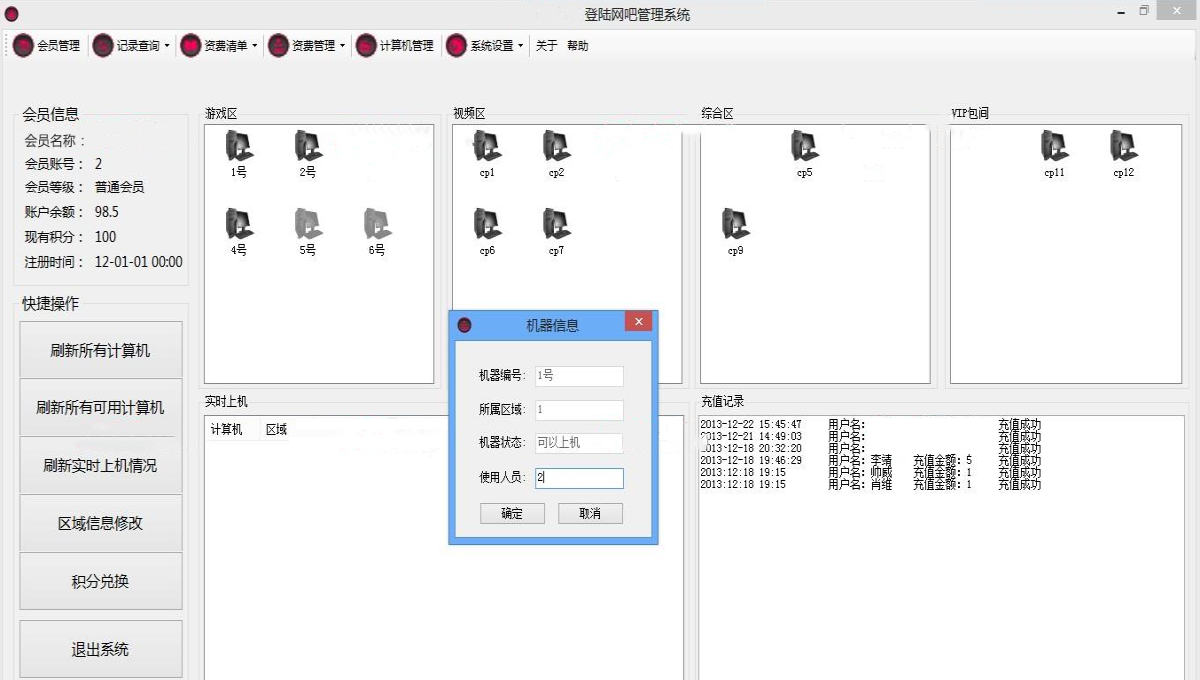
Task: Select computer cp6 in 视频区
Action: pos(487,232)
